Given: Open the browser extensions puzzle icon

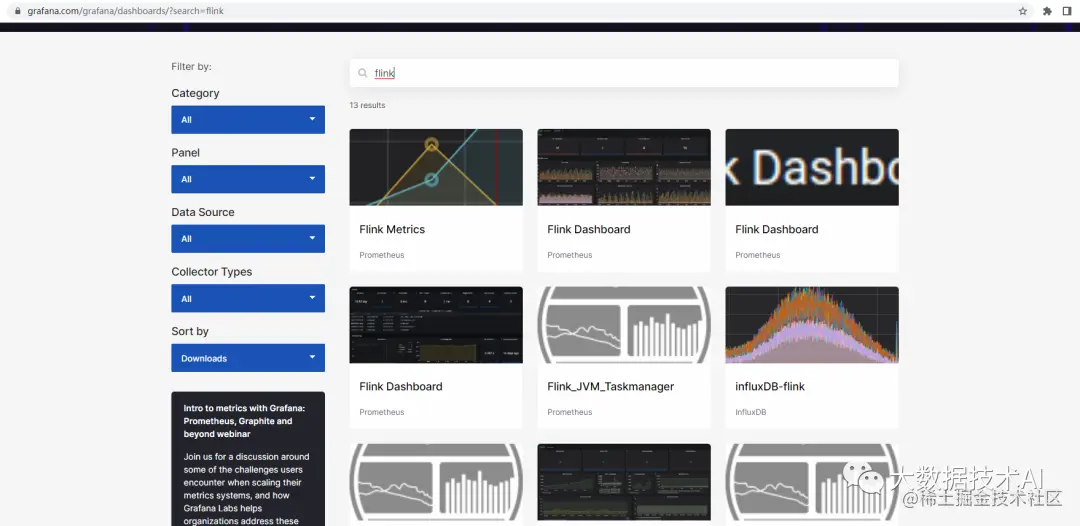Looking at the screenshot, I should [1048, 11].
